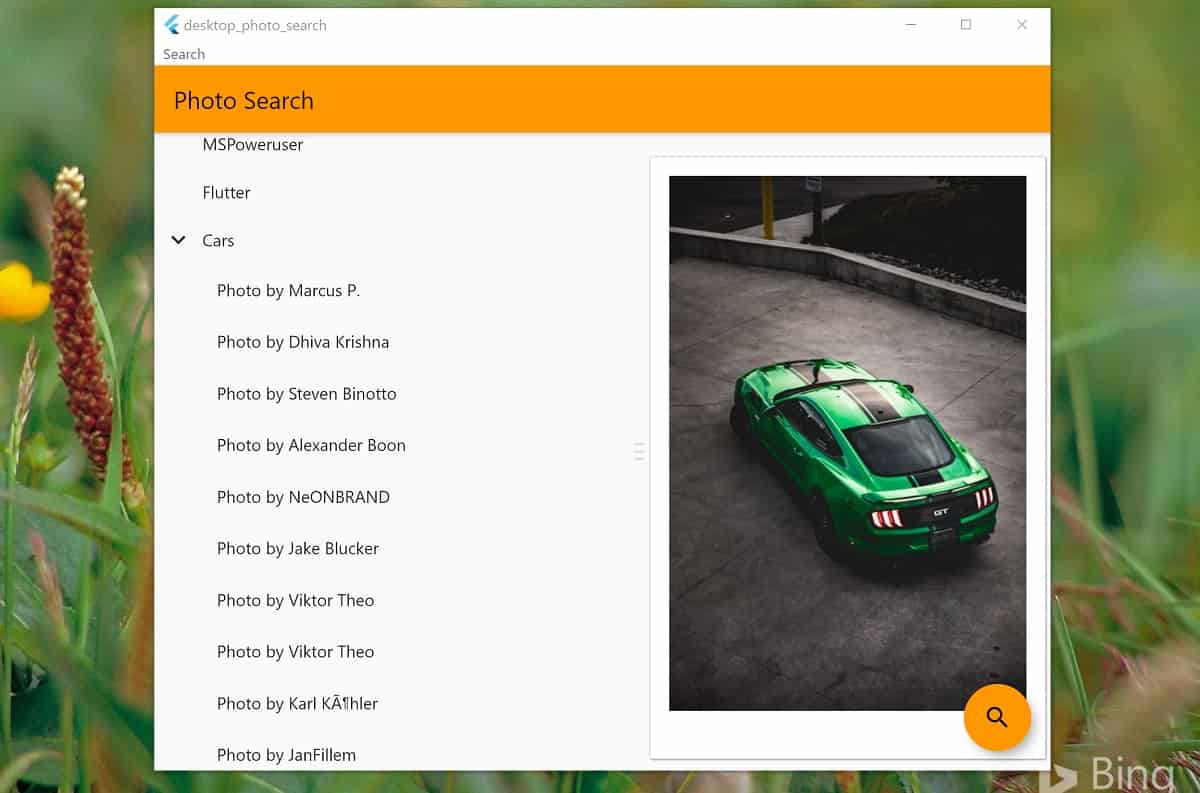Open Photo by Marcus P.
This screenshot has width=1200, height=793.
(x=288, y=290)
